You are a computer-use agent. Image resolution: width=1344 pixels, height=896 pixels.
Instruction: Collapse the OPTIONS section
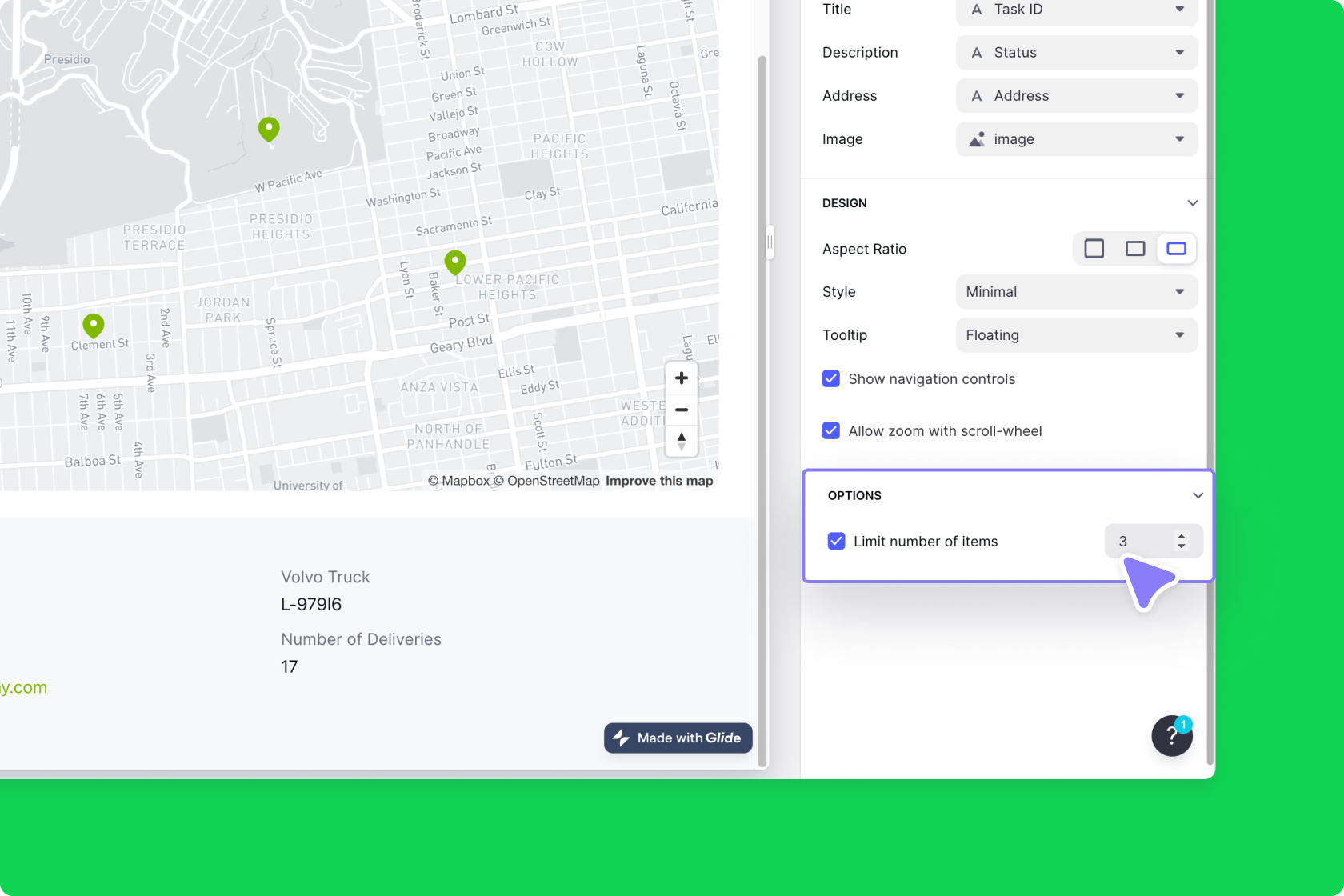pyautogui.click(x=1198, y=495)
